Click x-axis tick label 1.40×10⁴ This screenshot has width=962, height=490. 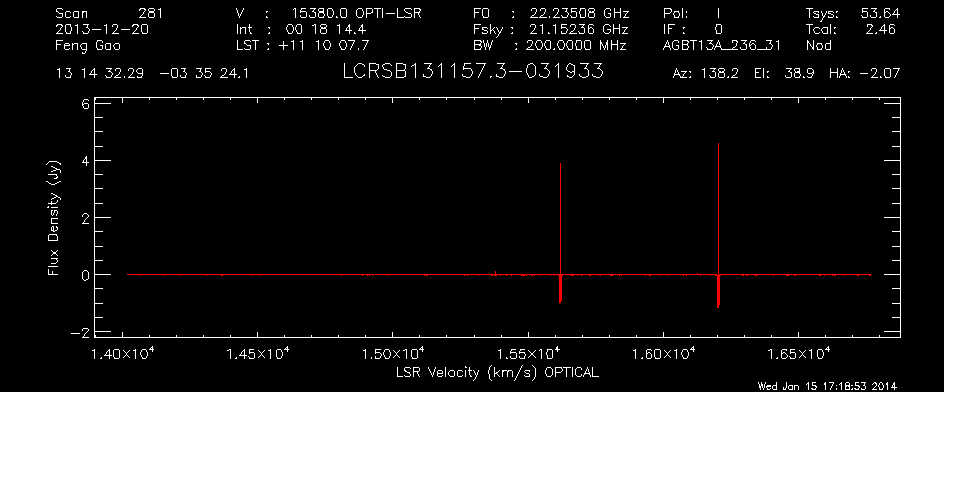point(123,354)
